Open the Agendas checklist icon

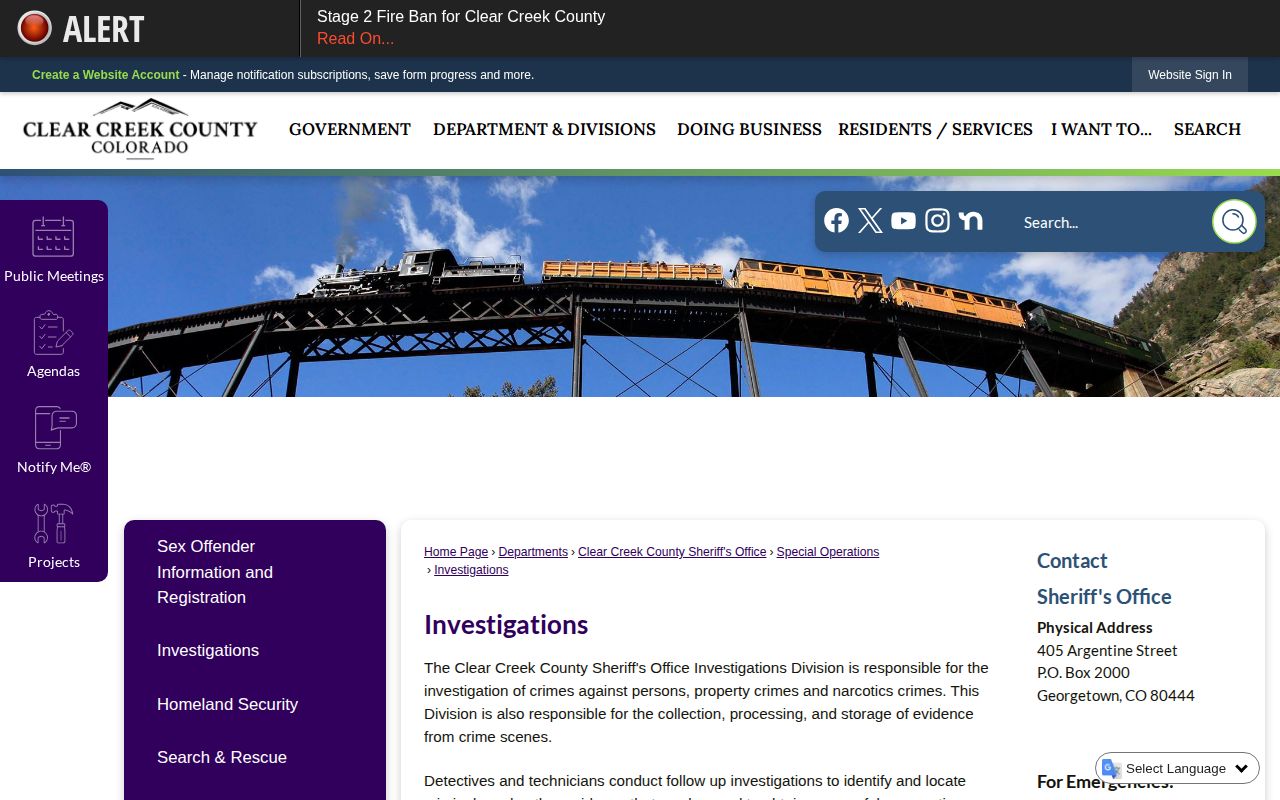53,333
